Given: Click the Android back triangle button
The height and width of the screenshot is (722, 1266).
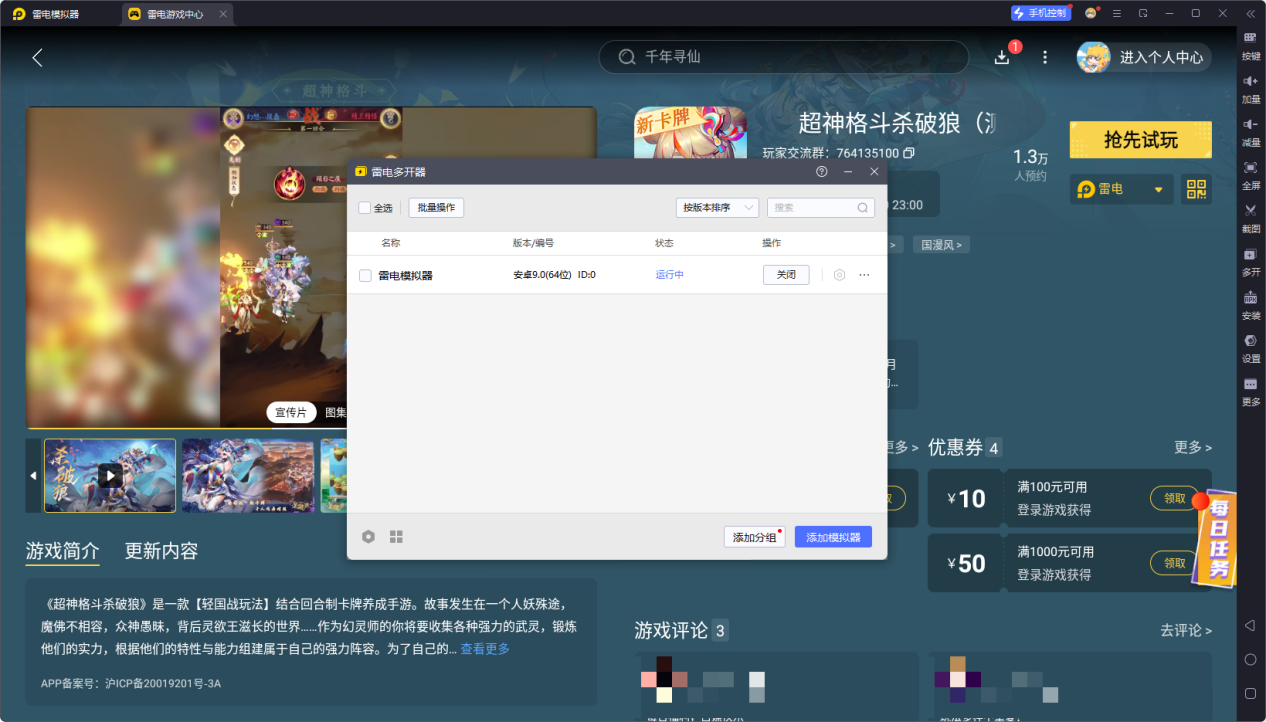Looking at the screenshot, I should click(x=1250, y=625).
